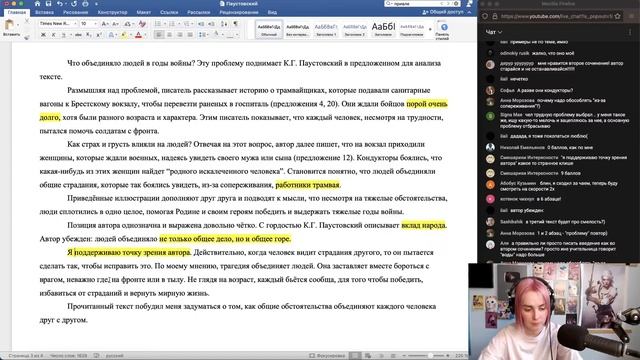Open the Styles Pane button
This screenshot has width=640, height=360.
coord(443,30)
